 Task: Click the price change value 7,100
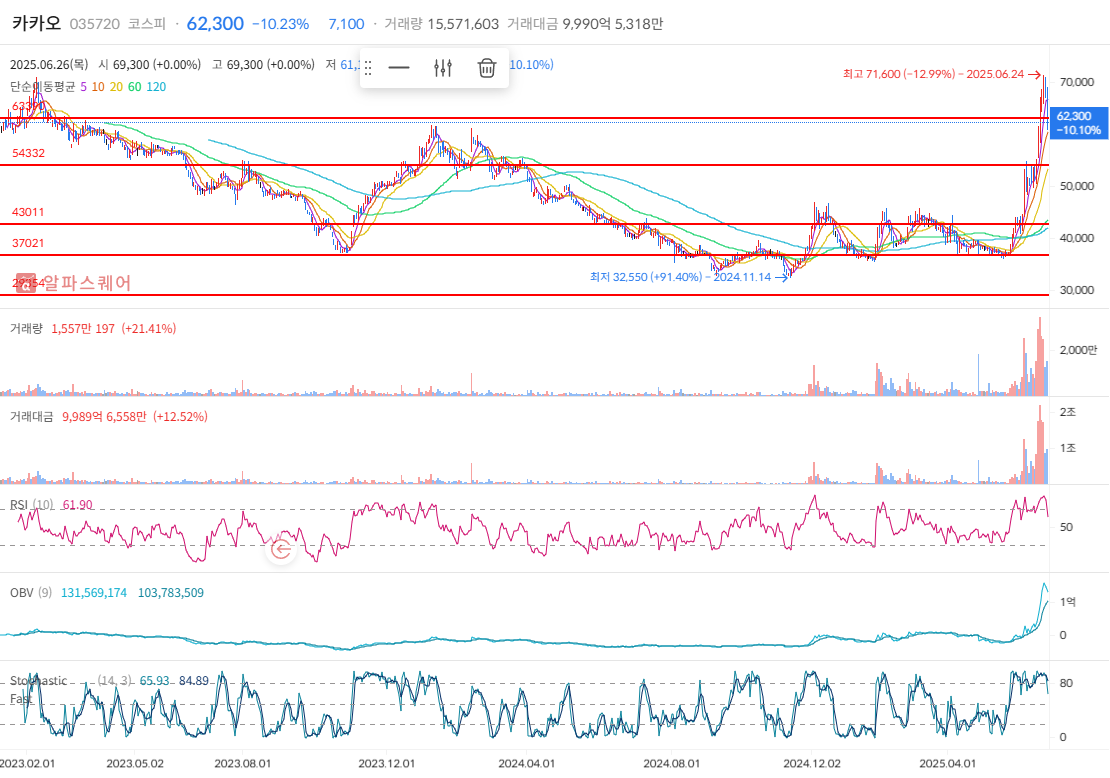click(x=346, y=24)
